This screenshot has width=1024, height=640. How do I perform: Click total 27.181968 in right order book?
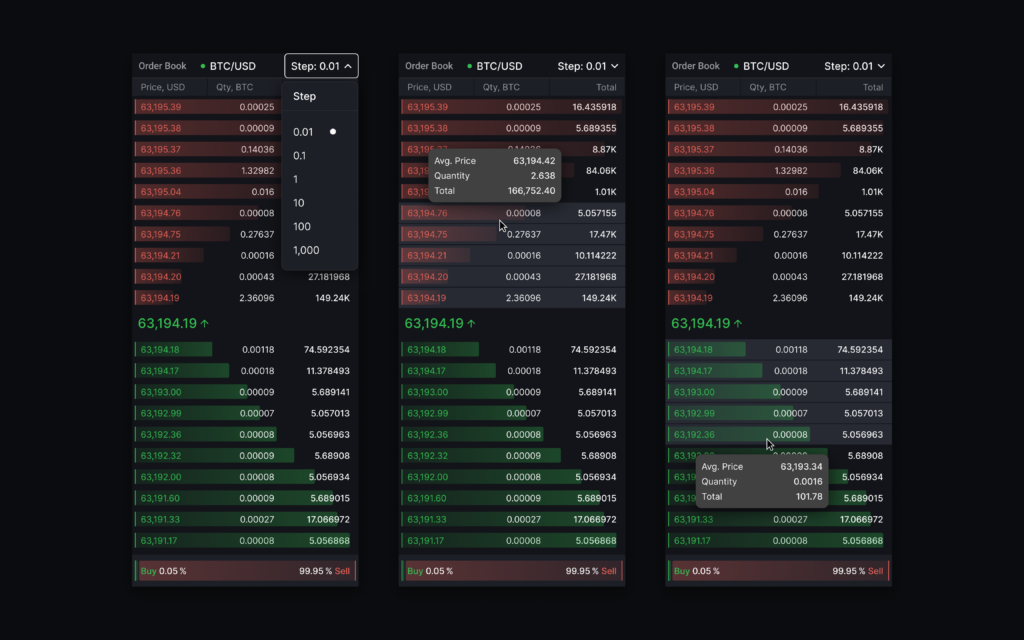point(862,277)
